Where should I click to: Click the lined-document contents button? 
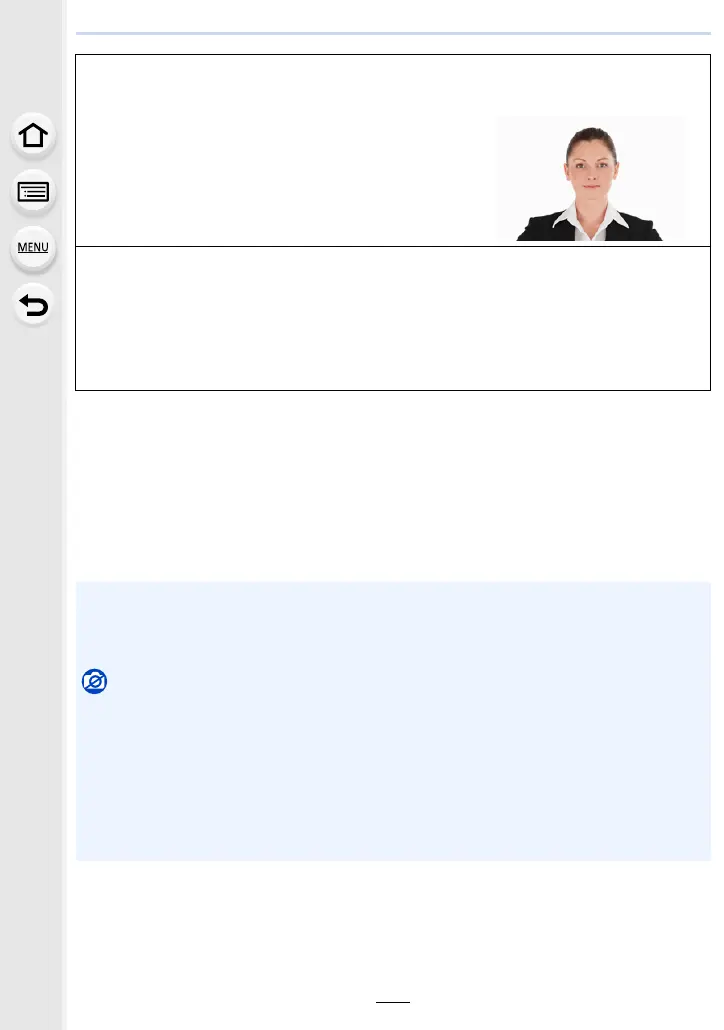click(33, 192)
